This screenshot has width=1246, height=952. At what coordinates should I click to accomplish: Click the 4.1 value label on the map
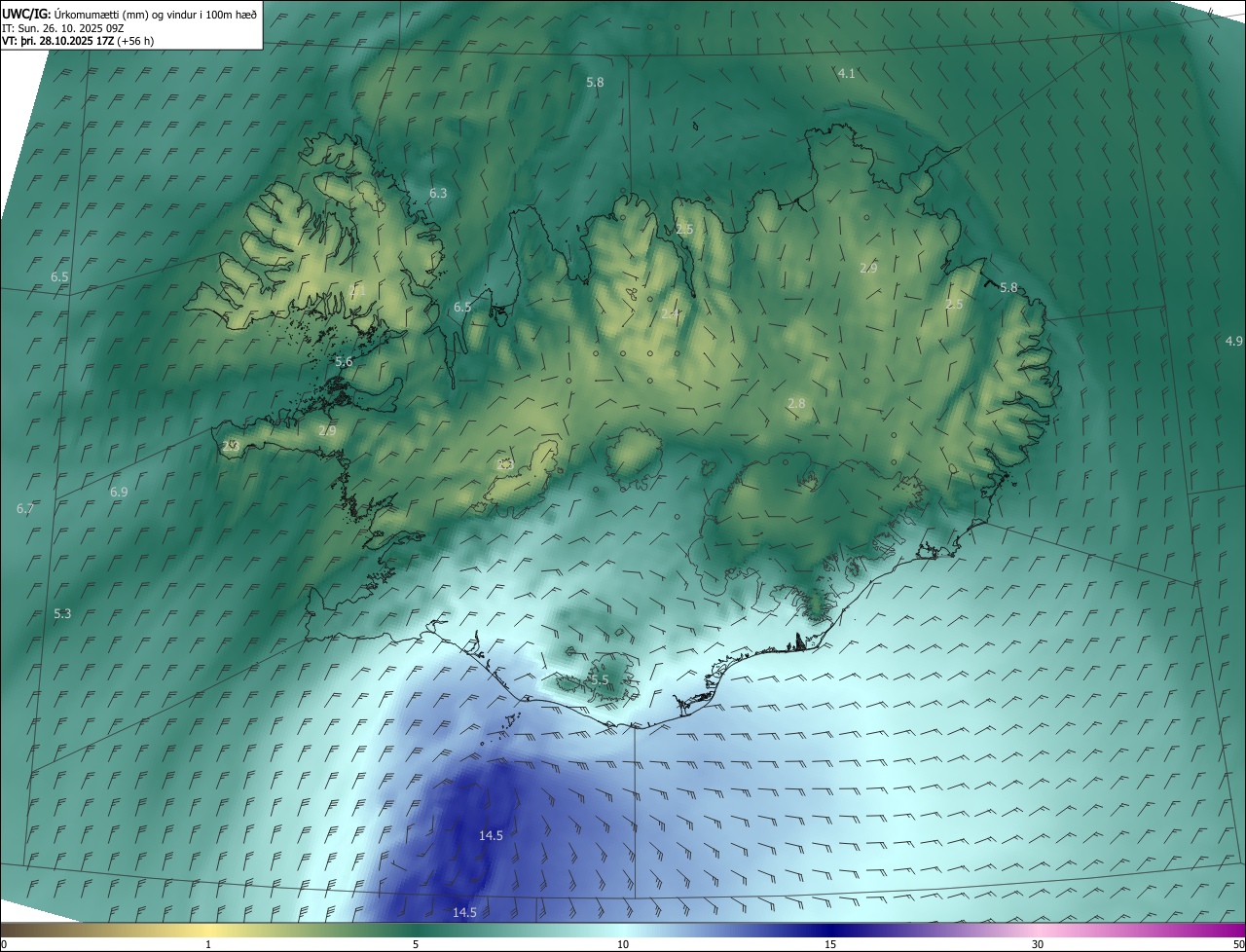847,74
